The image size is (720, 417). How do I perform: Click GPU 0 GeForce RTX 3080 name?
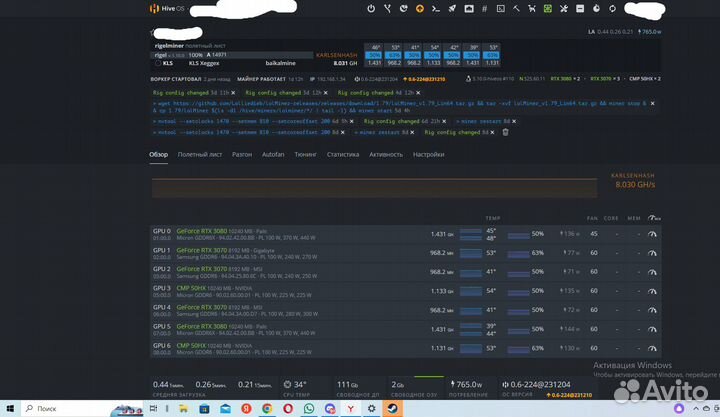[x=202, y=231]
